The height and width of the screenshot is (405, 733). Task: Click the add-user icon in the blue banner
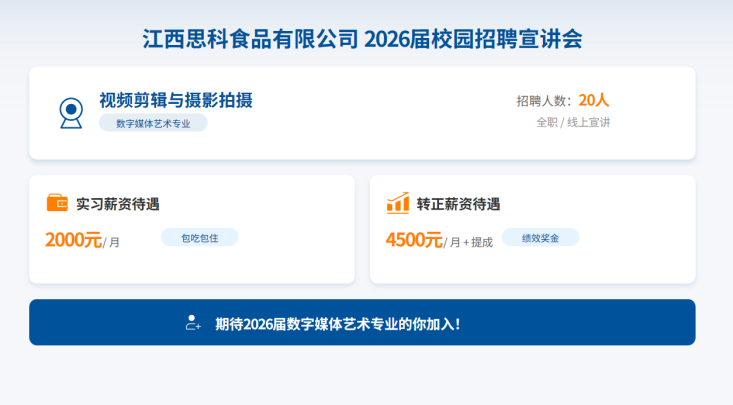click(x=194, y=323)
